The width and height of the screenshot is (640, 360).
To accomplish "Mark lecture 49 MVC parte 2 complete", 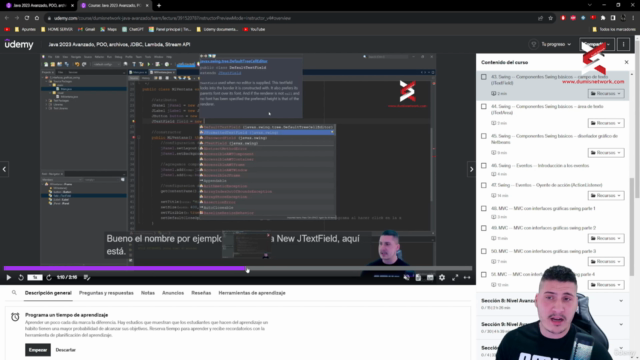I will pos(484,228).
